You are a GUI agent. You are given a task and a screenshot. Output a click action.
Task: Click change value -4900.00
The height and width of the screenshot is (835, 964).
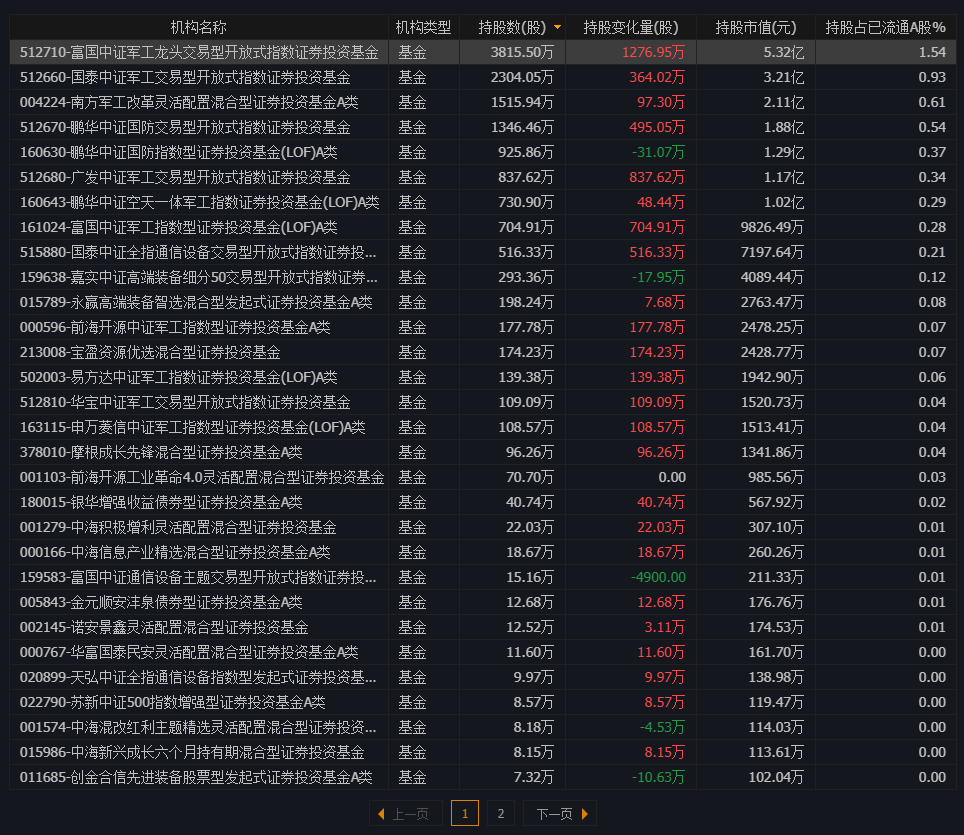[658, 577]
